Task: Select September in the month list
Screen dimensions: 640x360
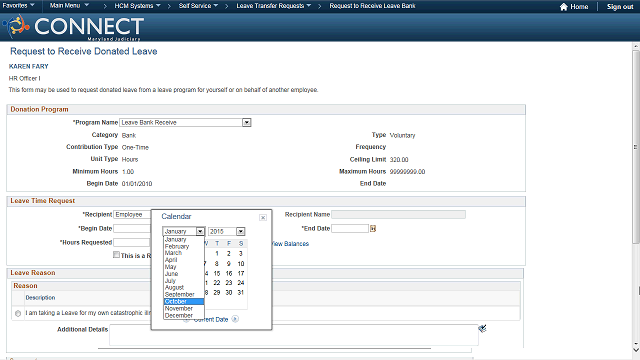Action: [184, 295]
